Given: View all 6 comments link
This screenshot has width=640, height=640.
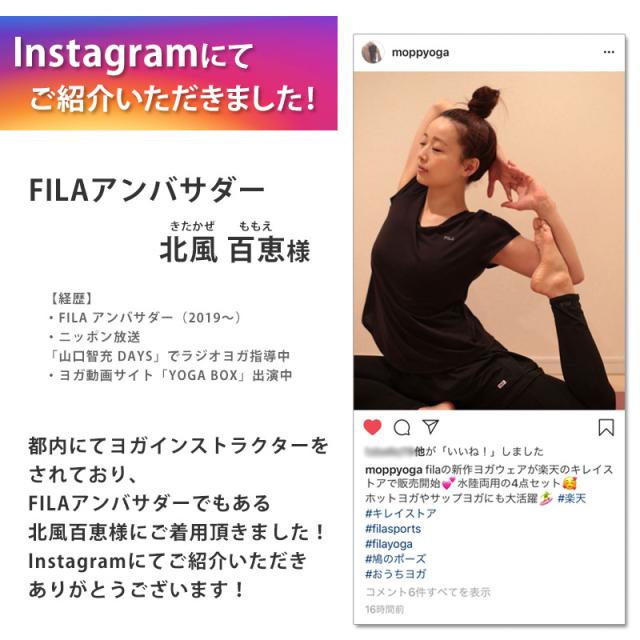Looking at the screenshot, I should point(427,592).
